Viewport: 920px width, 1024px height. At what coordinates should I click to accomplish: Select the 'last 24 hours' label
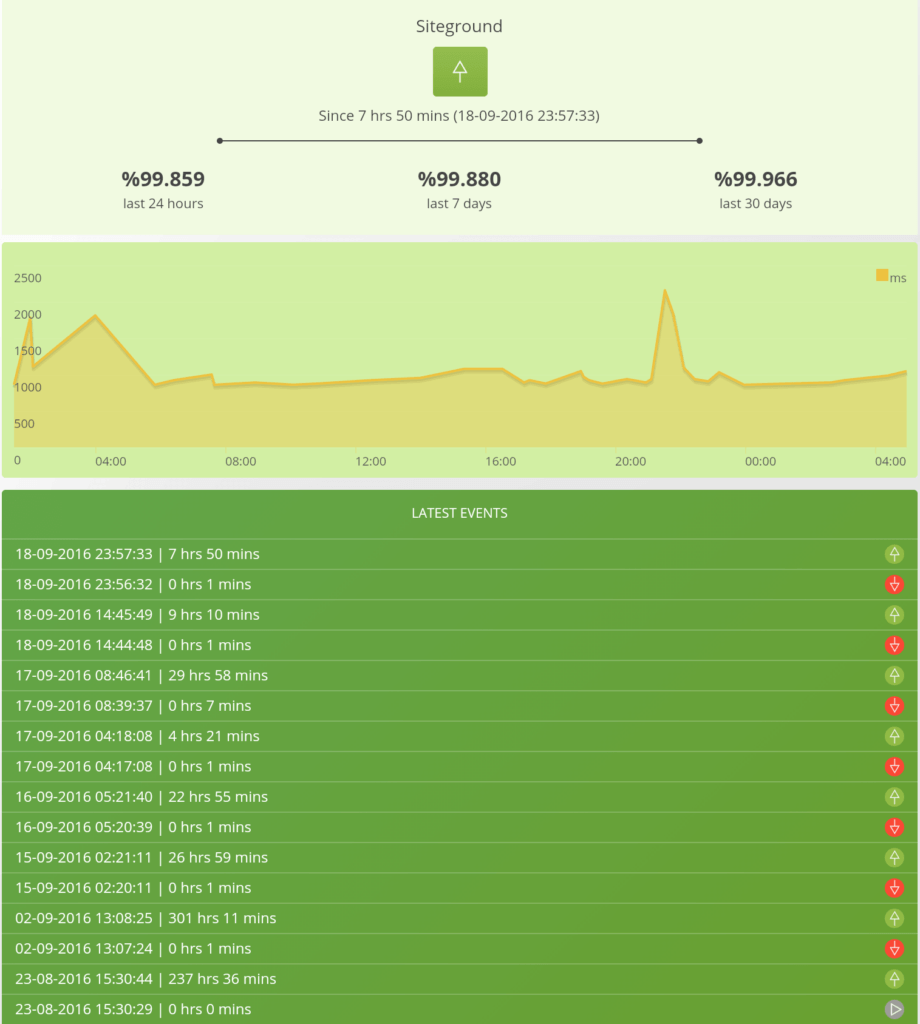pyautogui.click(x=163, y=204)
